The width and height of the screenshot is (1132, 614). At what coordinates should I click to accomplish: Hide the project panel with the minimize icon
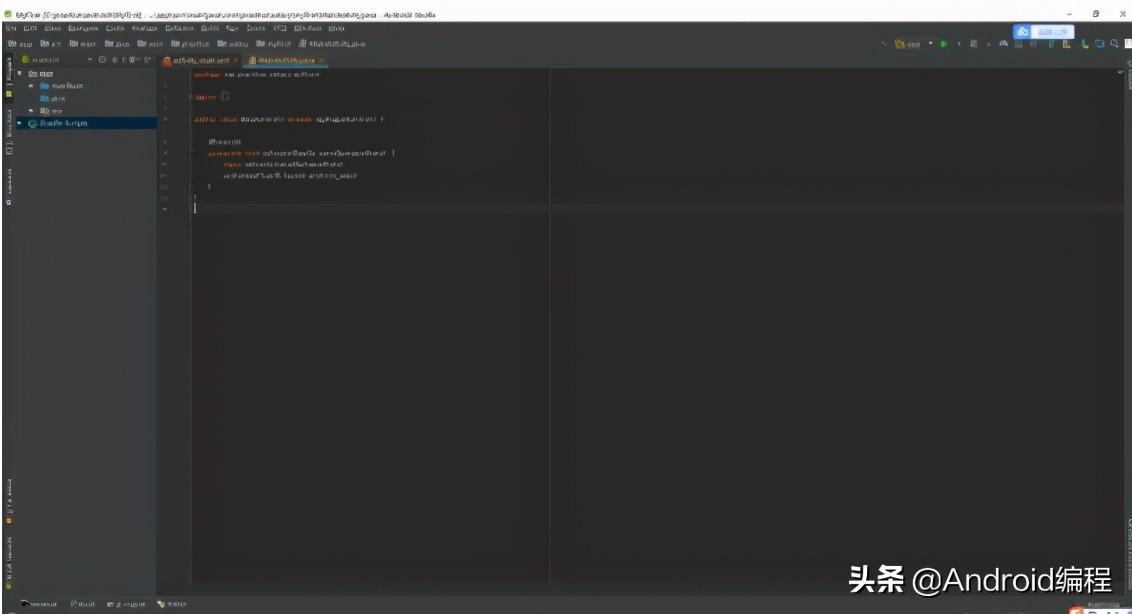[147, 60]
